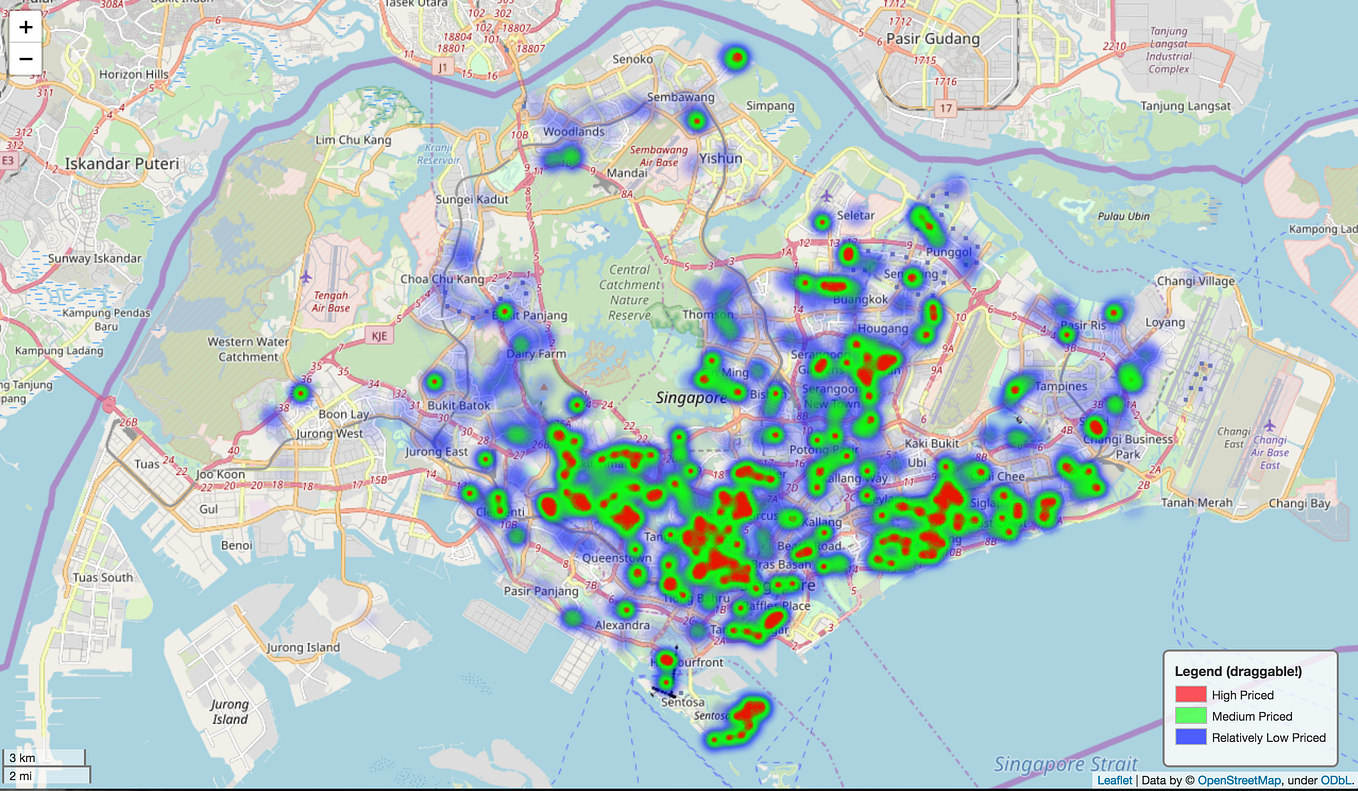Click the green Medium Priced legend swatch
1358x791 pixels.
pos(1190,716)
